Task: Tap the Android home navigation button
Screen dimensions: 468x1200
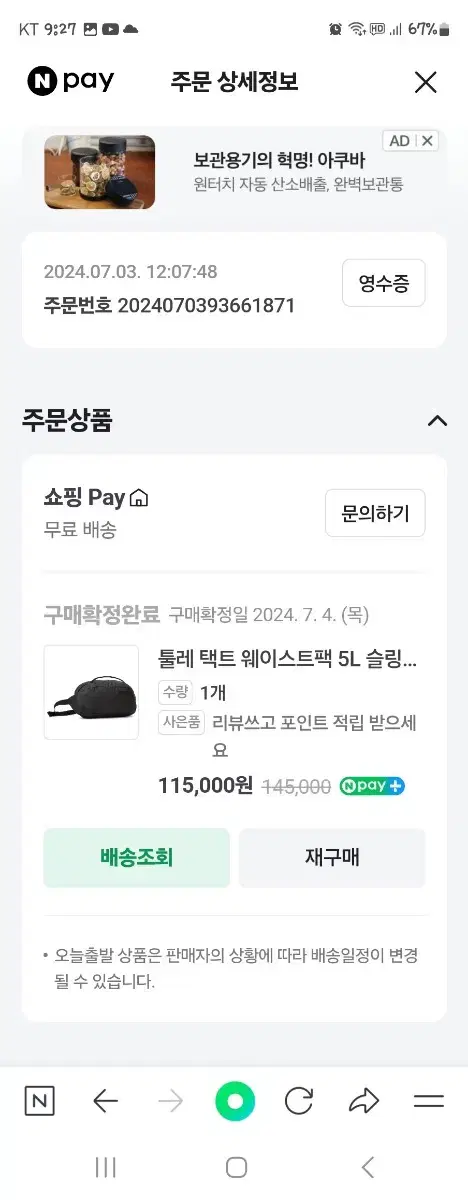Action: tap(236, 1167)
